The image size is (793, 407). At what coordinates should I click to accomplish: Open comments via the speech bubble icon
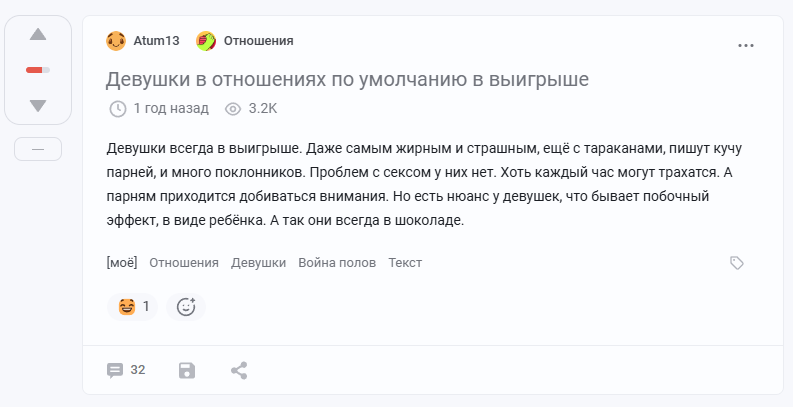(x=115, y=371)
